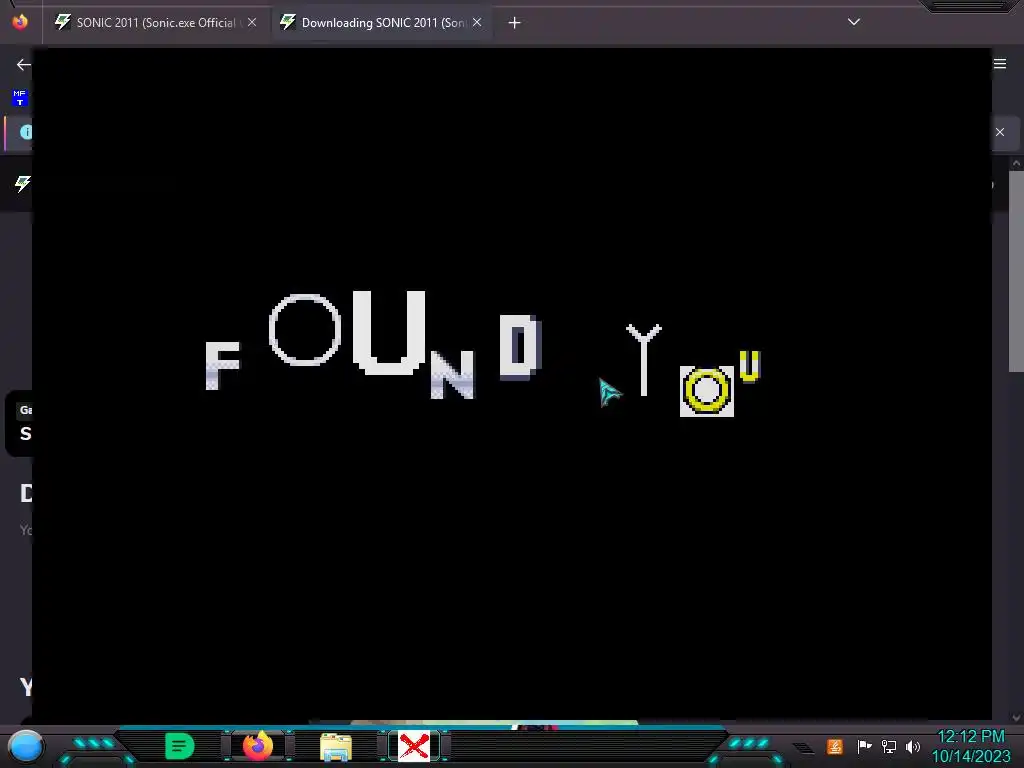This screenshot has height=768, width=1024.
Task: Click the large white U letter in game
Action: [x=389, y=333]
